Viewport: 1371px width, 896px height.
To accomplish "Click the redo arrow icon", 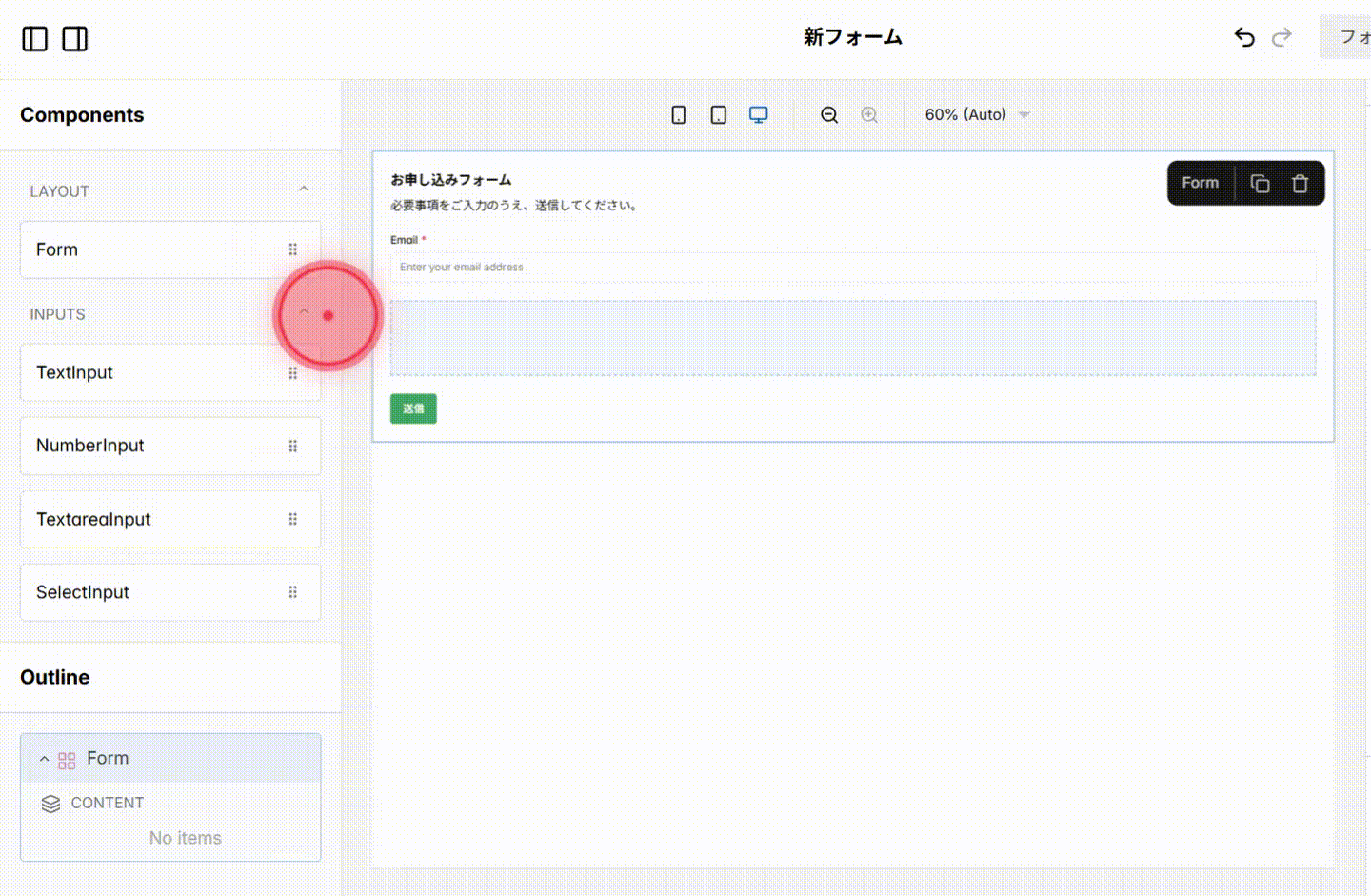I will click(1282, 37).
